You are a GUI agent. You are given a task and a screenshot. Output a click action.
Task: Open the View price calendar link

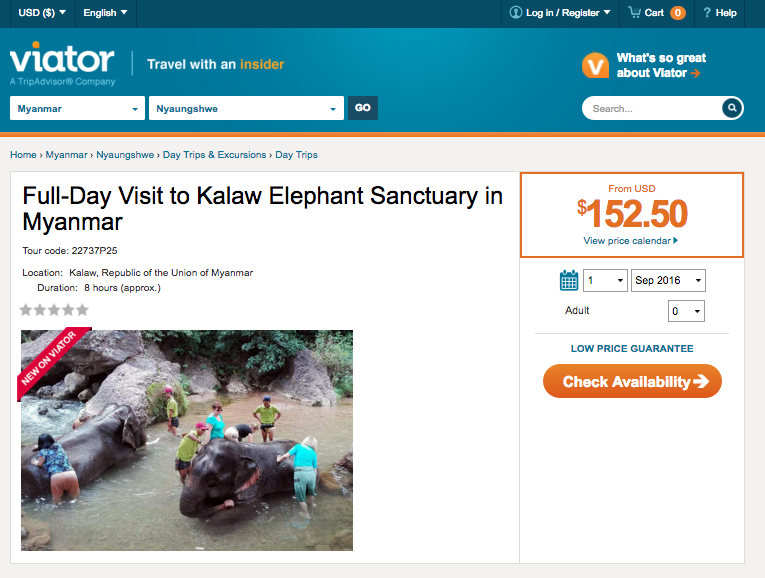(x=630, y=240)
